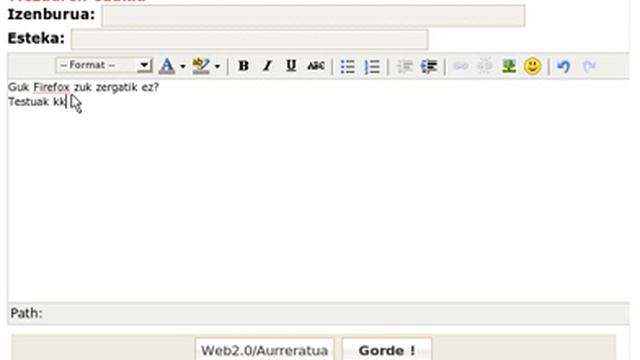The image size is (640, 360).
Task: Toggle strikethrough ABC formatting
Action: click(x=316, y=66)
